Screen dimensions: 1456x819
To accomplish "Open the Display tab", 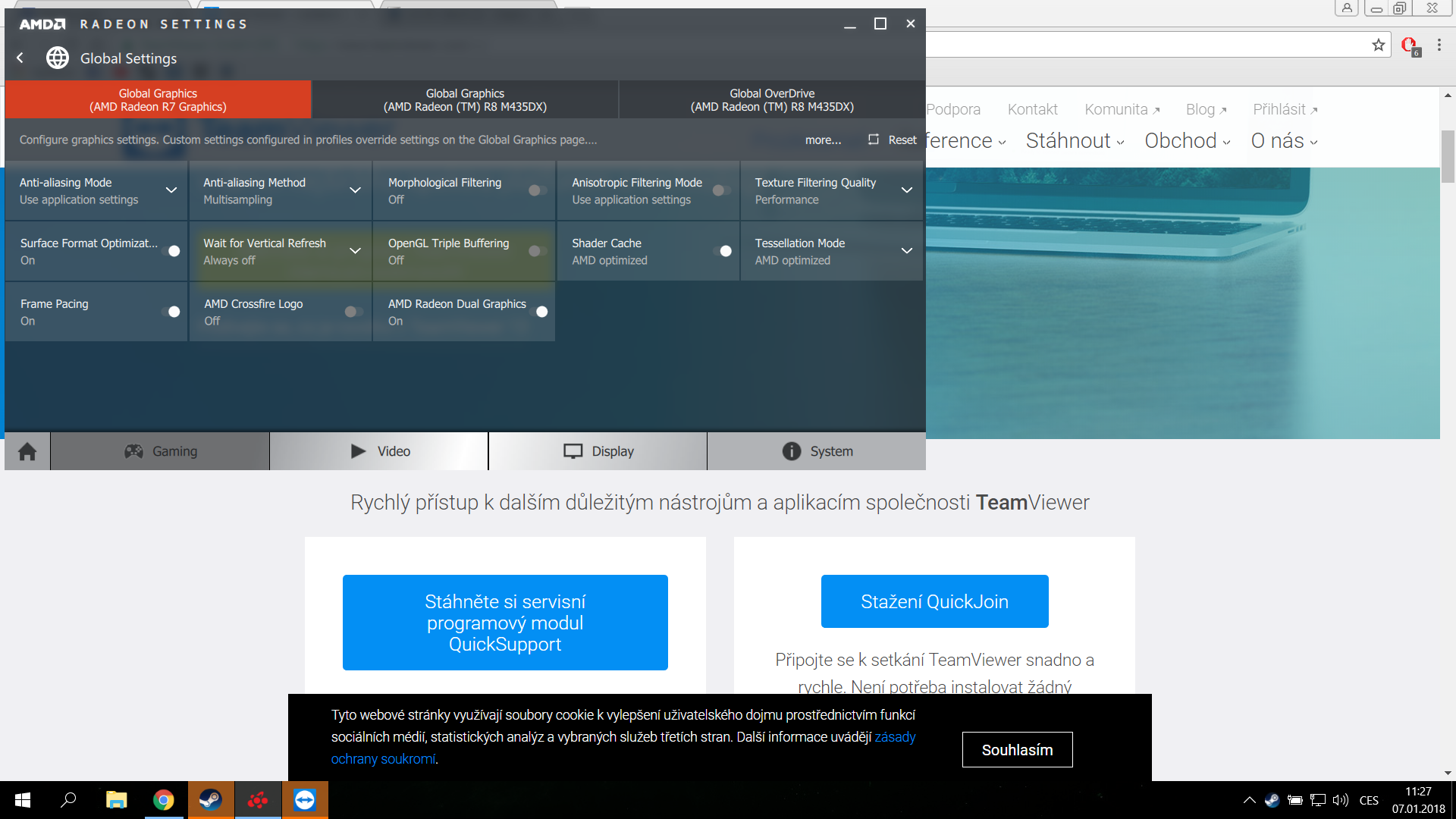I will (x=598, y=451).
